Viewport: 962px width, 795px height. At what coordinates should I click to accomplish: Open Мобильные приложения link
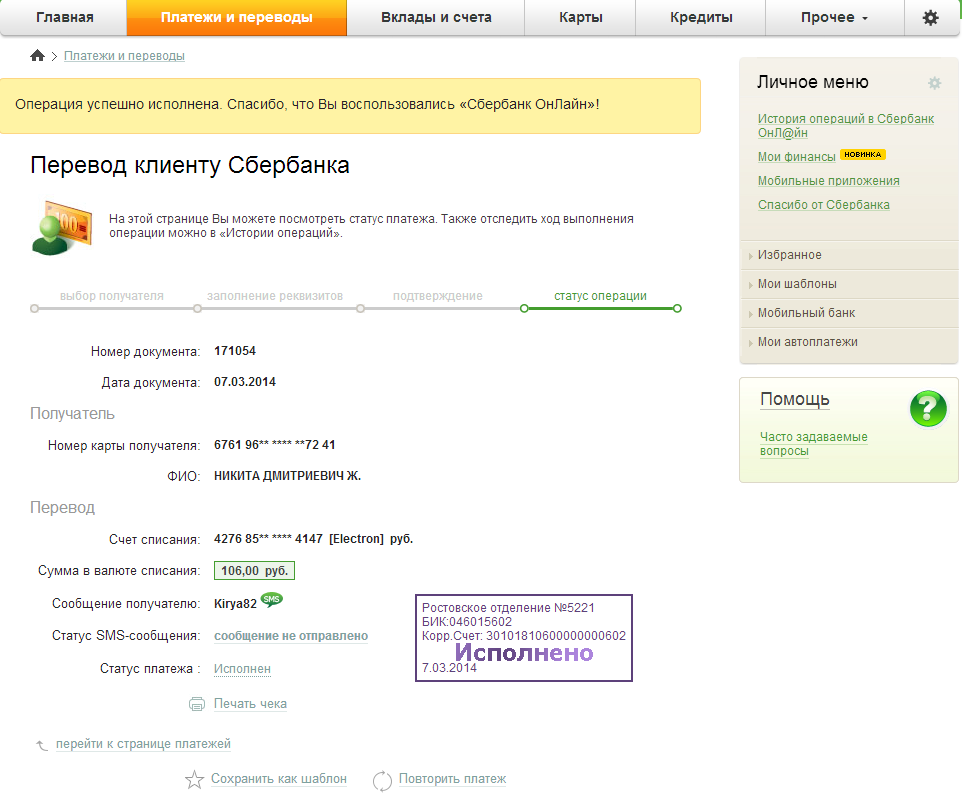point(828,180)
